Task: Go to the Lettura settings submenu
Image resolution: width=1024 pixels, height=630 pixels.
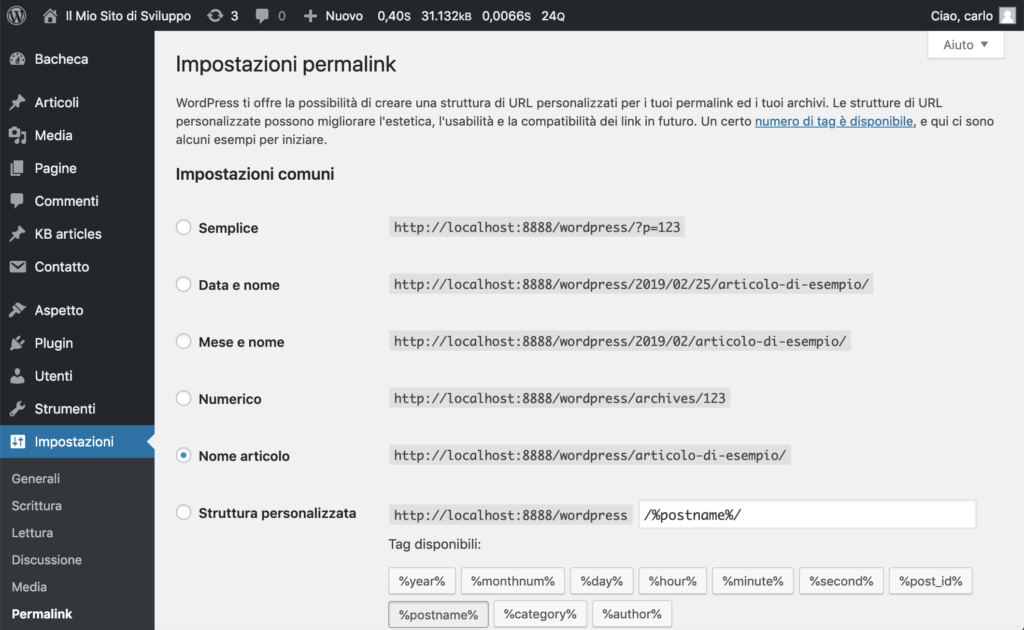Action: (32, 533)
